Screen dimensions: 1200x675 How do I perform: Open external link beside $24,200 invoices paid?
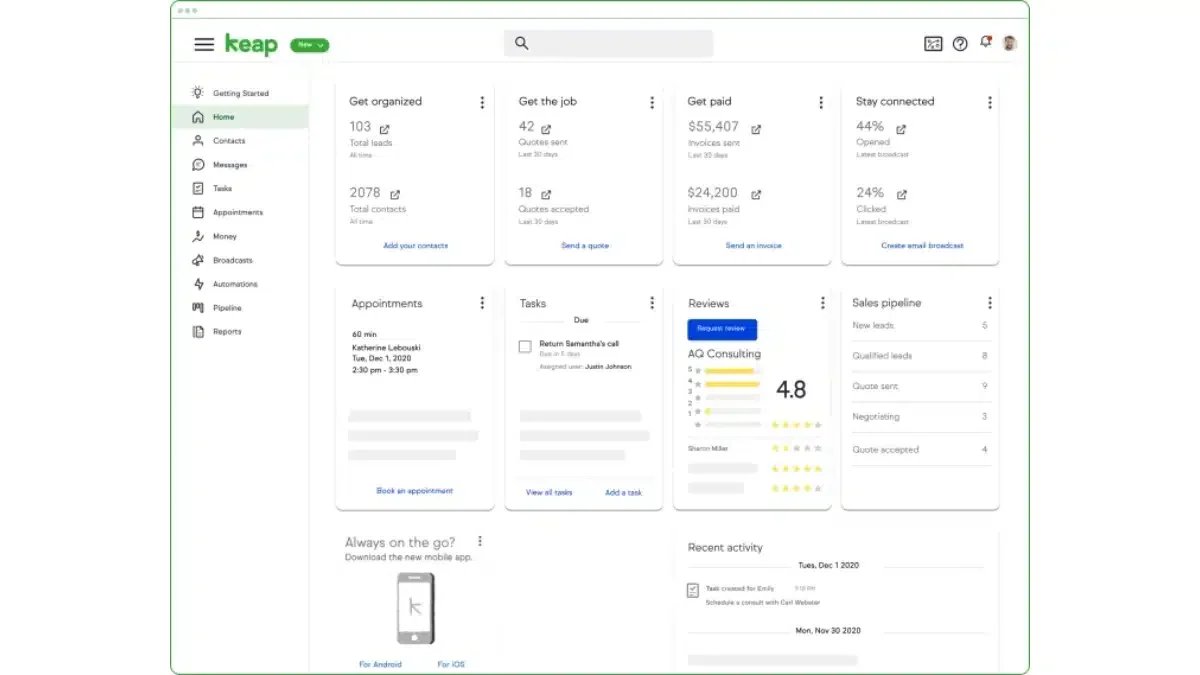[755, 194]
